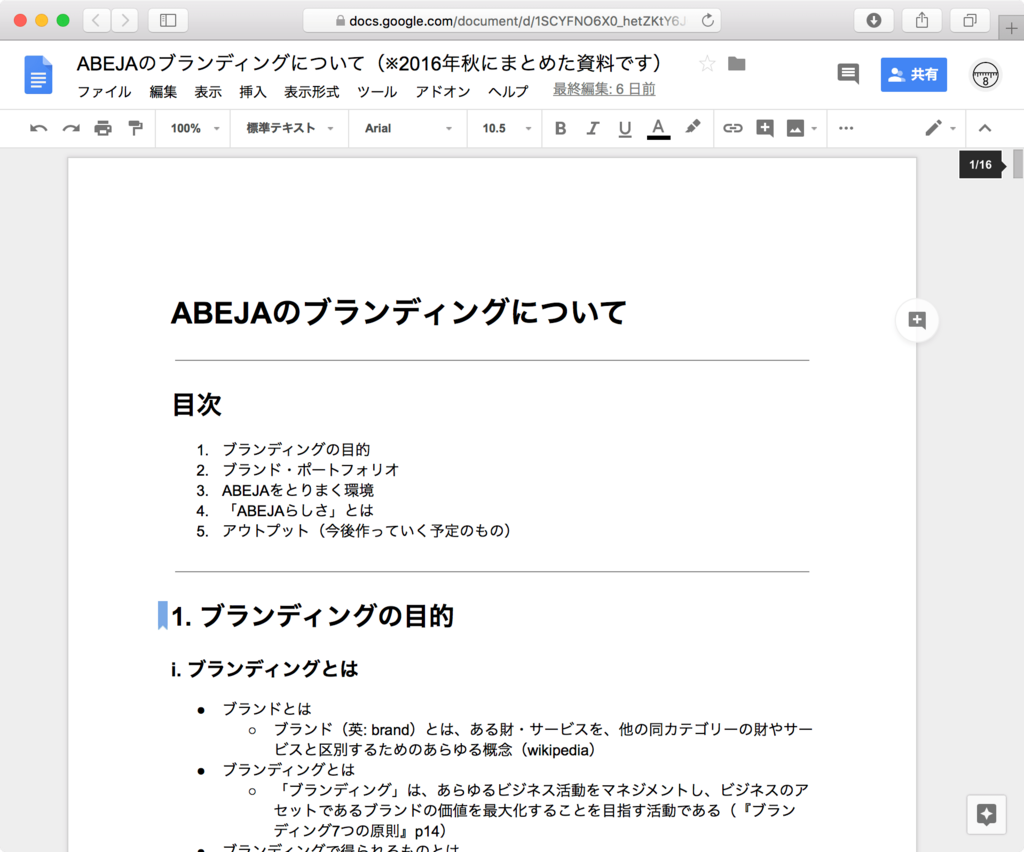This screenshot has width=1024, height=852.
Task: Click TOC entry 「ABEJAらしさ」とは
Action: [x=298, y=511]
